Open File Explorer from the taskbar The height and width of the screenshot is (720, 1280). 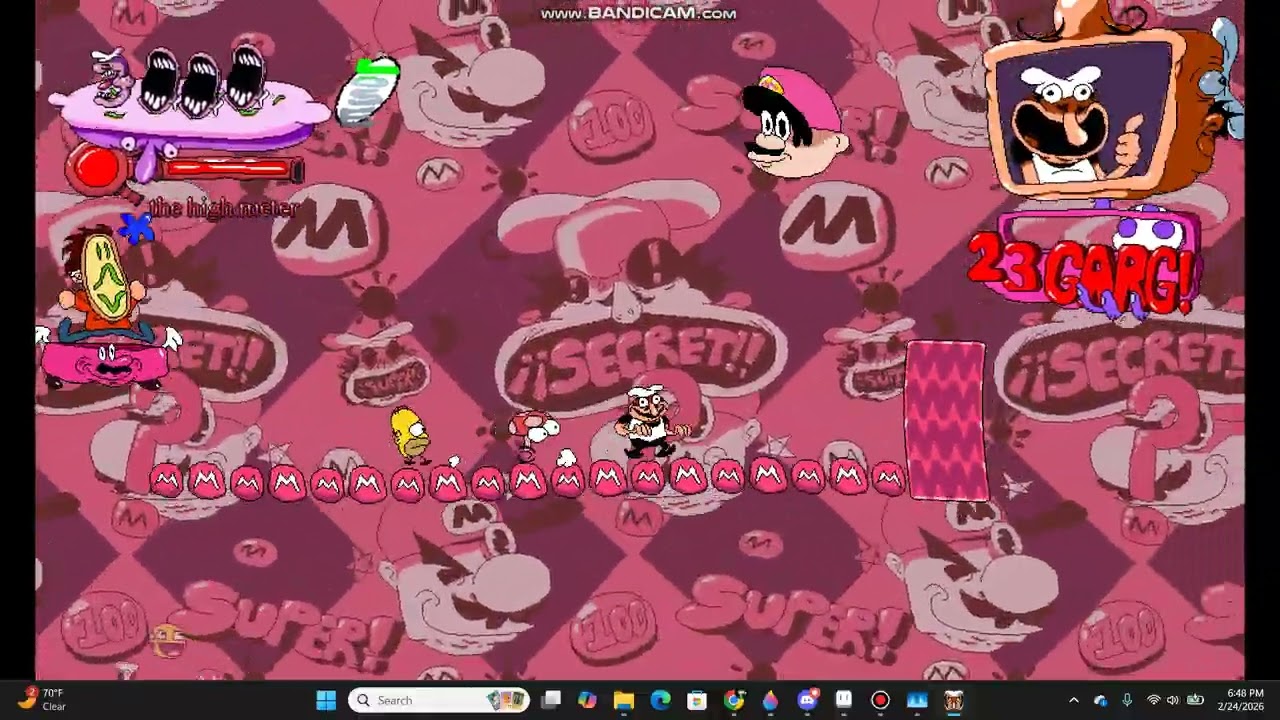point(624,700)
